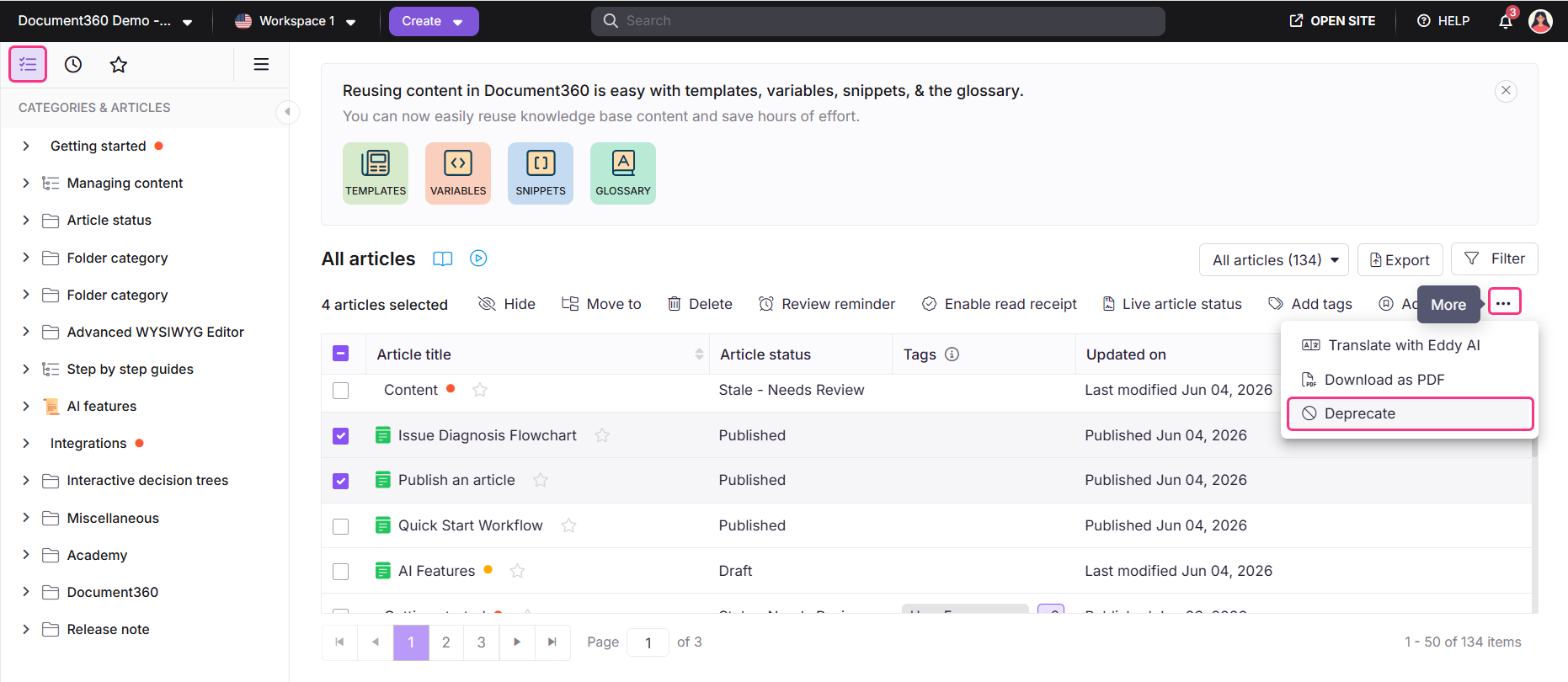Star the Content row
Image resolution: width=1568 pixels, height=682 pixels.
pos(480,390)
